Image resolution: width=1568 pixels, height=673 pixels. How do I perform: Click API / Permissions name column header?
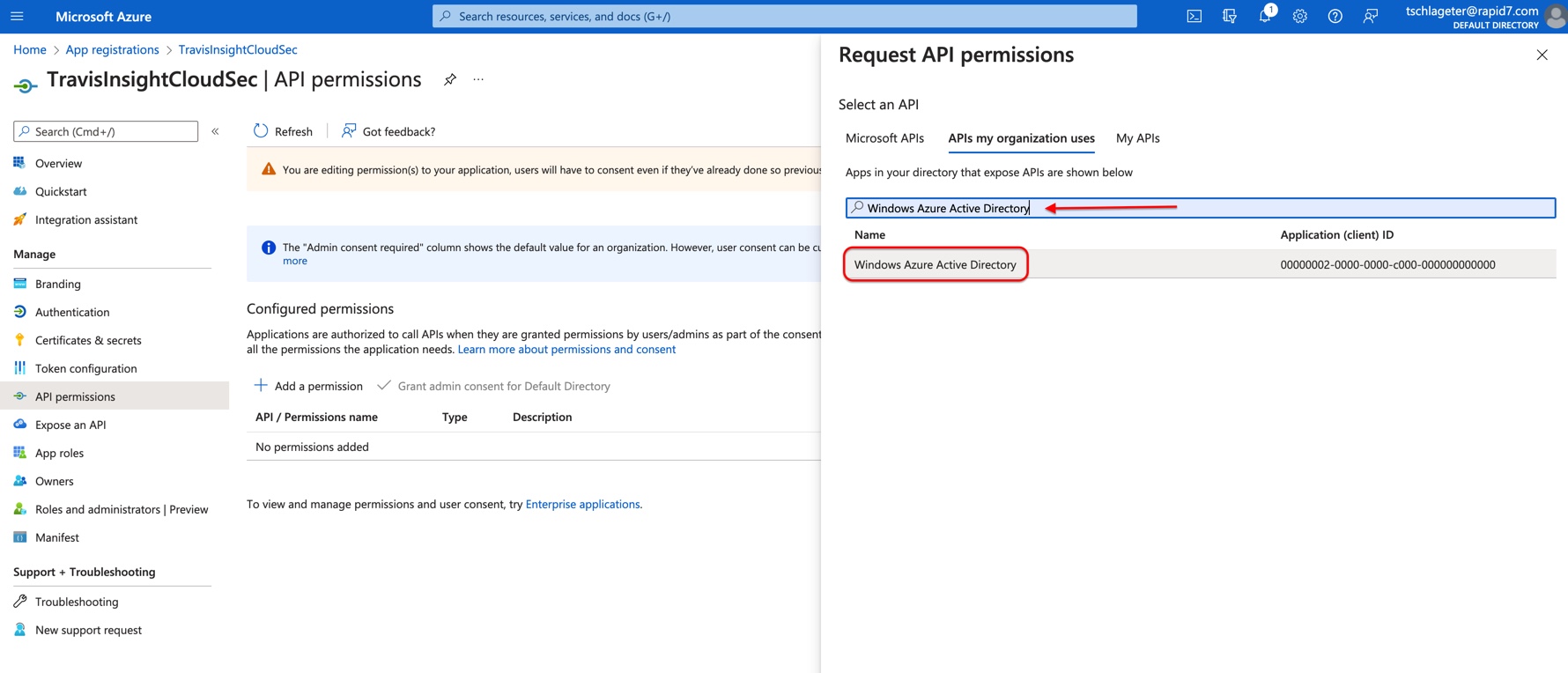pyautogui.click(x=316, y=417)
